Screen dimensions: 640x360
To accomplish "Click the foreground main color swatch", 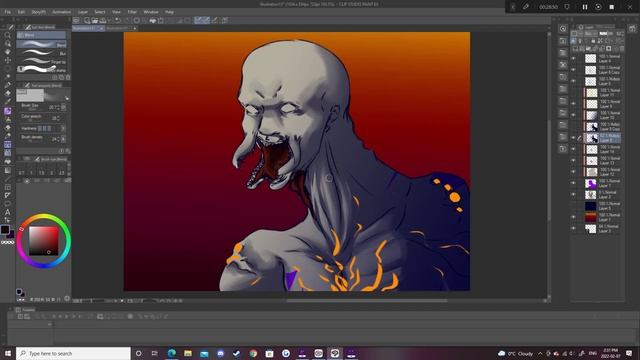I will [5, 229].
